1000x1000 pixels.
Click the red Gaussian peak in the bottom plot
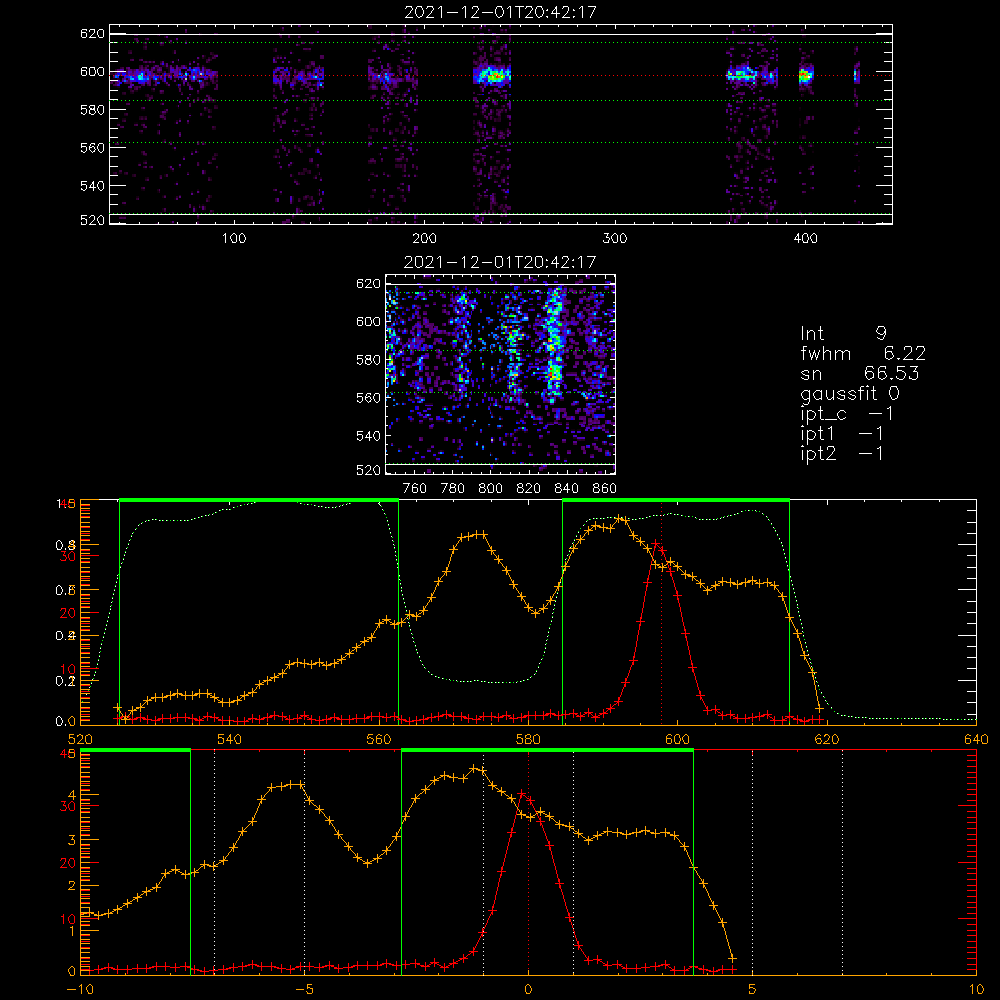point(522,794)
